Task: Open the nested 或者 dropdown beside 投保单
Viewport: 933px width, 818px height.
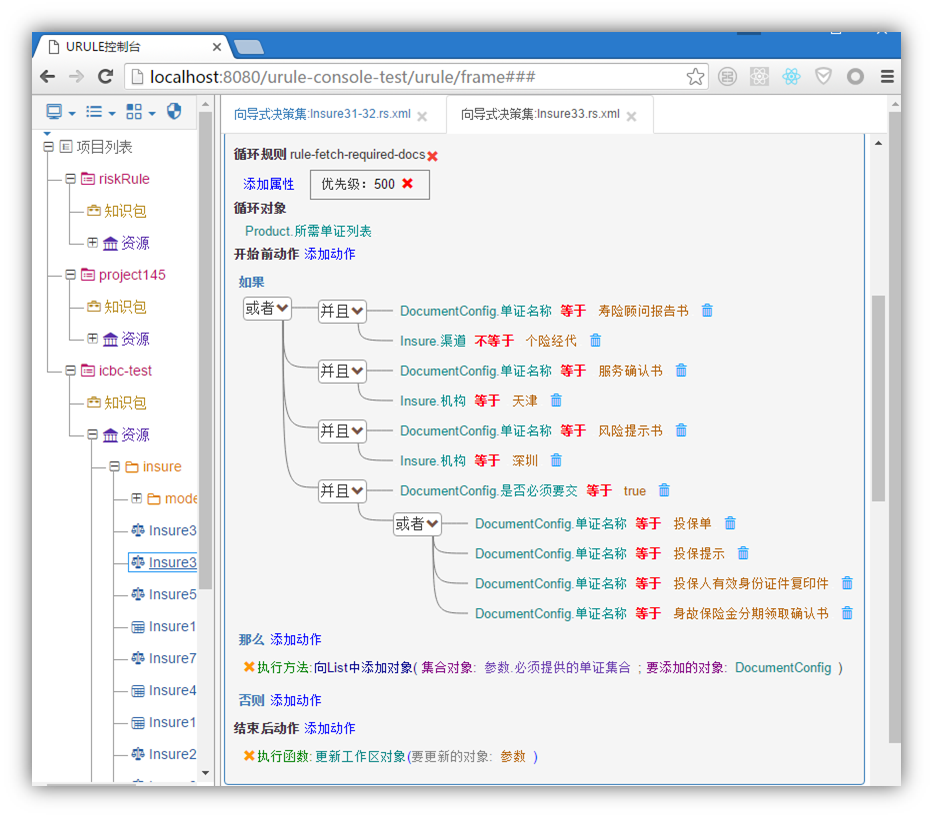Action: pos(417,524)
